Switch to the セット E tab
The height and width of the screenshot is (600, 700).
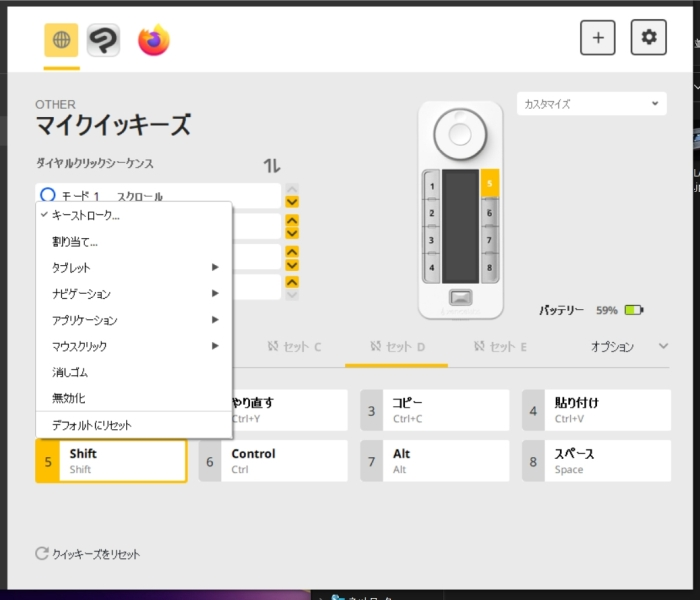[x=501, y=347]
